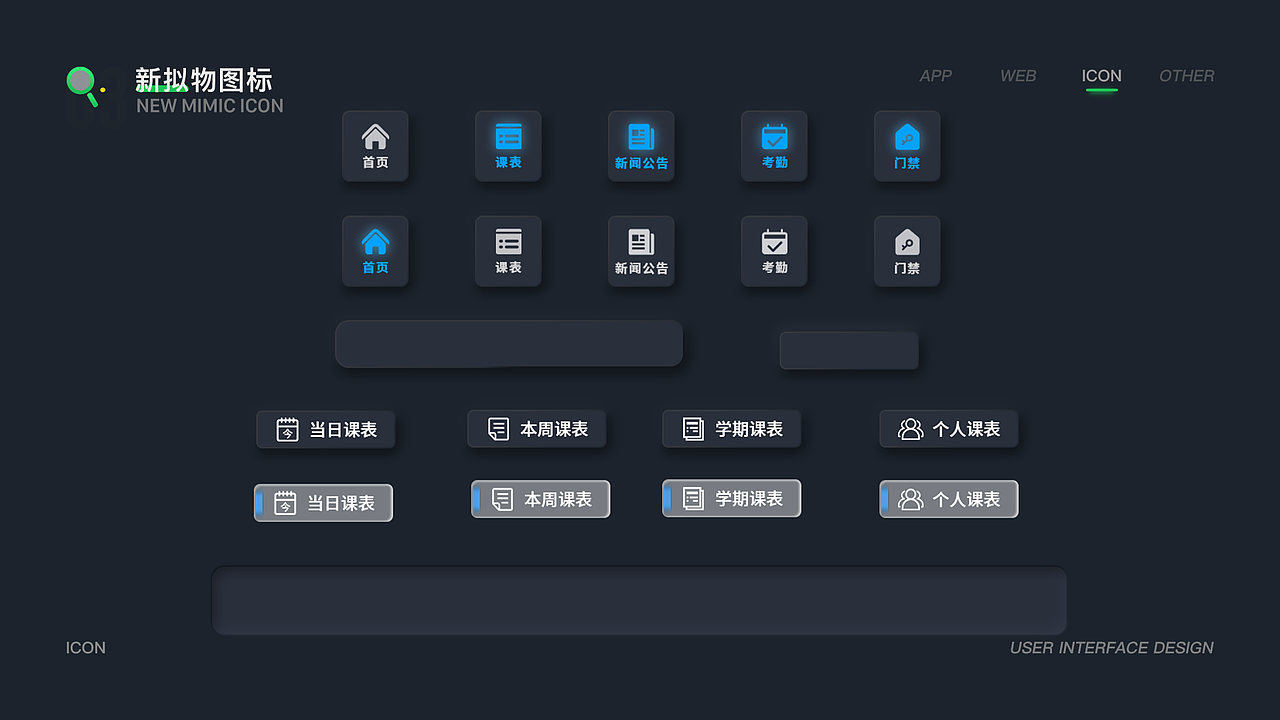Switch to the APP tab
The width and height of the screenshot is (1280, 720).
(936, 76)
